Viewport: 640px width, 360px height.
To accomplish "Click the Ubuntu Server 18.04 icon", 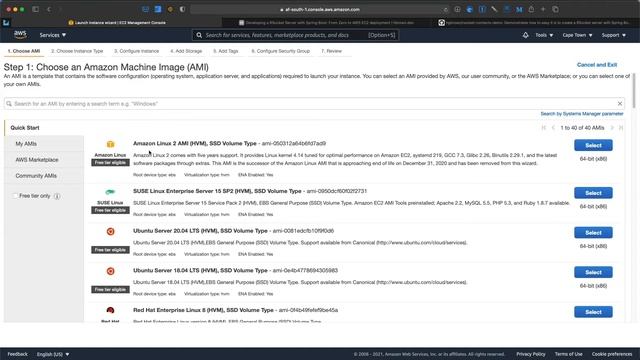I will (x=110, y=271).
